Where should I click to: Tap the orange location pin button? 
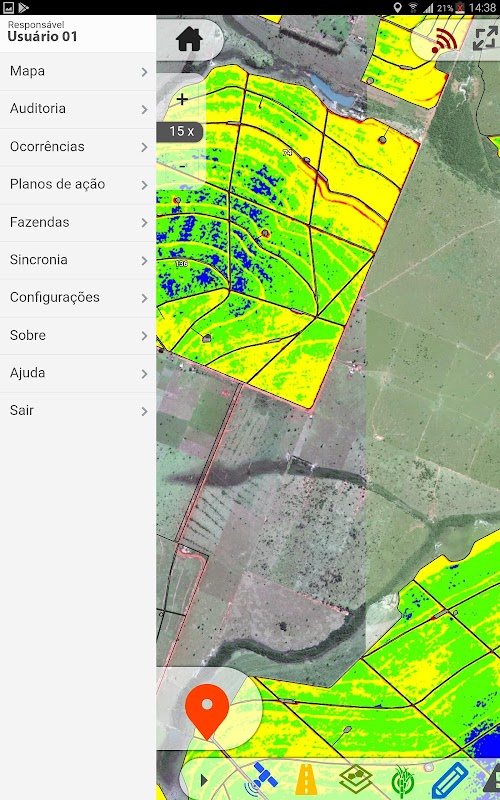pos(207,711)
